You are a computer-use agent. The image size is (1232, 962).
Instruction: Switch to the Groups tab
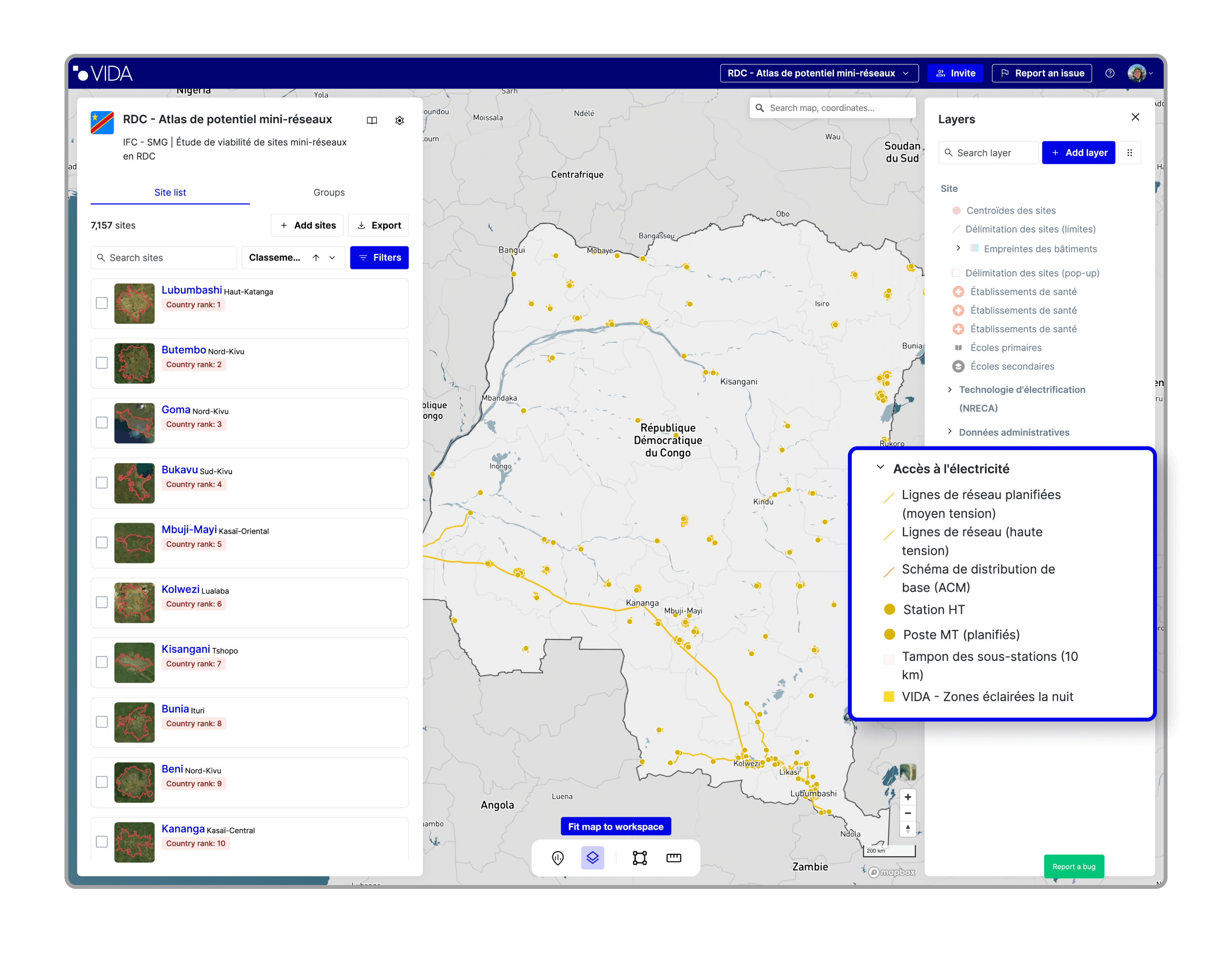tap(329, 192)
